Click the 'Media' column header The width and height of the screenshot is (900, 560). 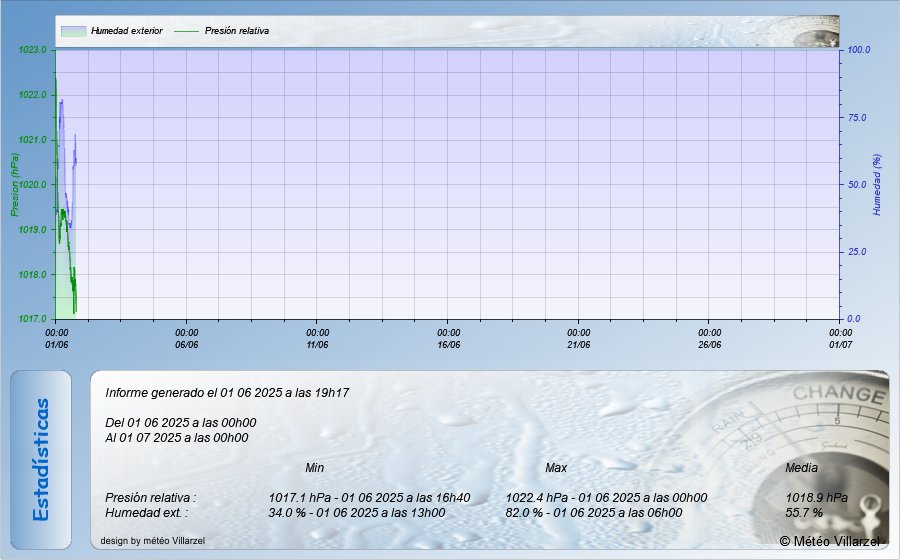click(x=801, y=468)
